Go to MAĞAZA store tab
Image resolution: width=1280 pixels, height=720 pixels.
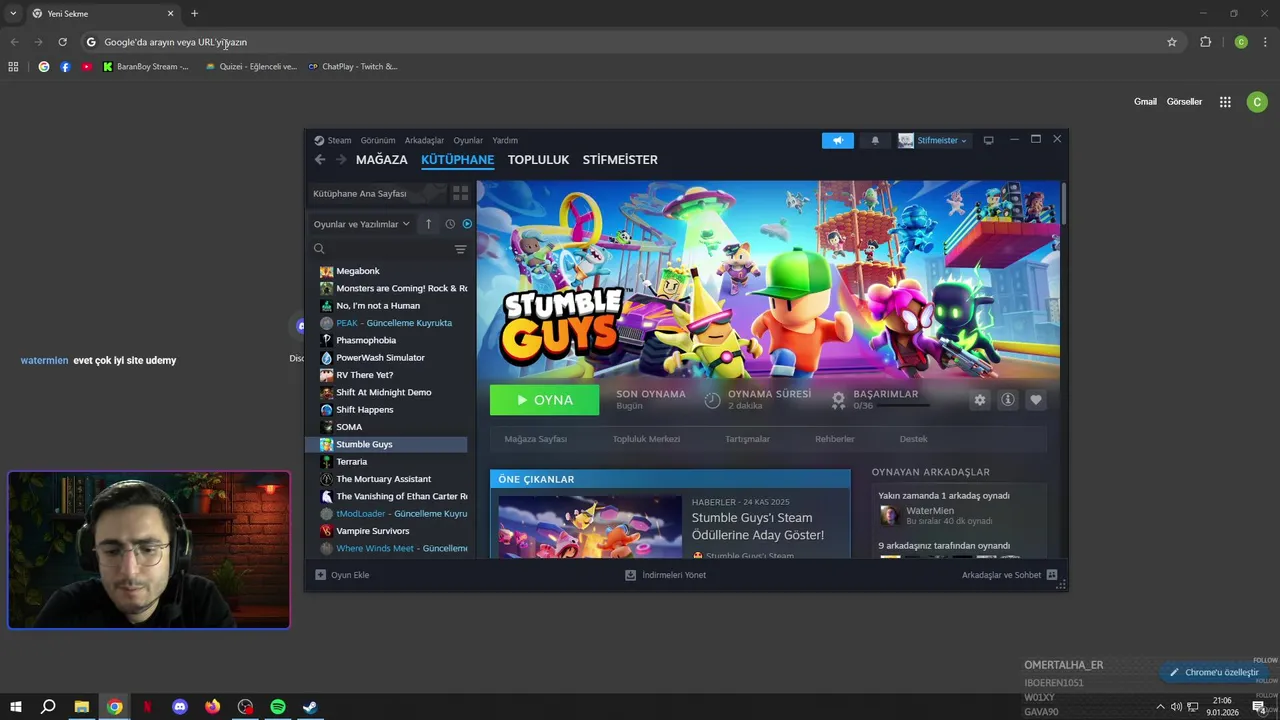[x=382, y=159]
